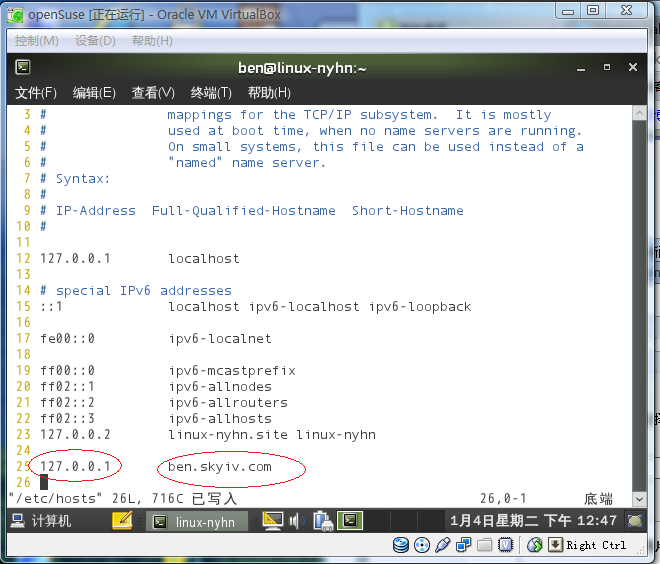660x564 pixels.
Task: Click the ipv6-loopback text on line 15
Action: tap(420, 307)
